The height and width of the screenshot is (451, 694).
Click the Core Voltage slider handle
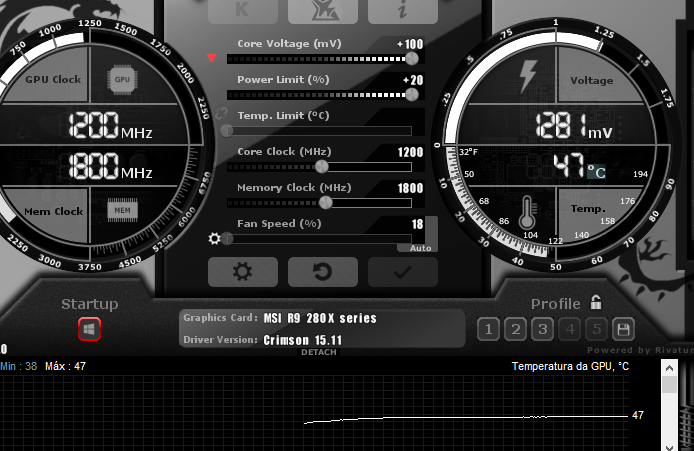pyautogui.click(x=412, y=58)
